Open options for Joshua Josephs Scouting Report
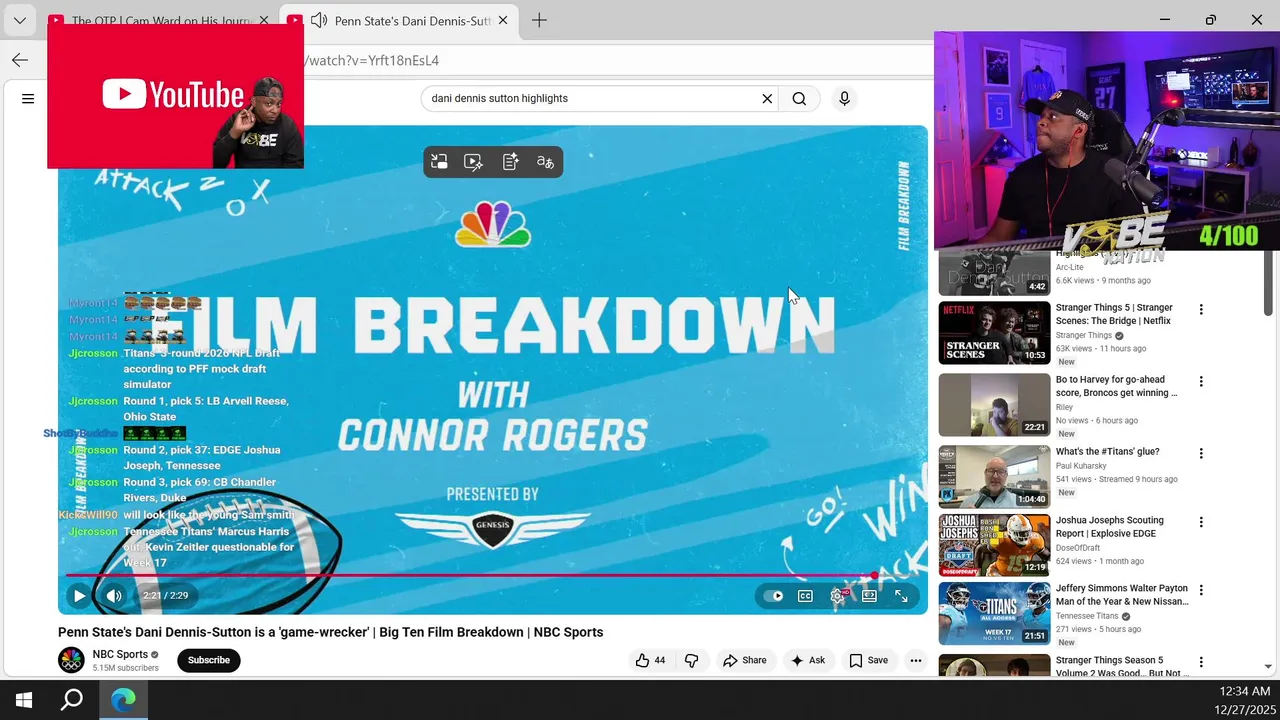This screenshot has width=1280, height=720. click(x=1201, y=523)
